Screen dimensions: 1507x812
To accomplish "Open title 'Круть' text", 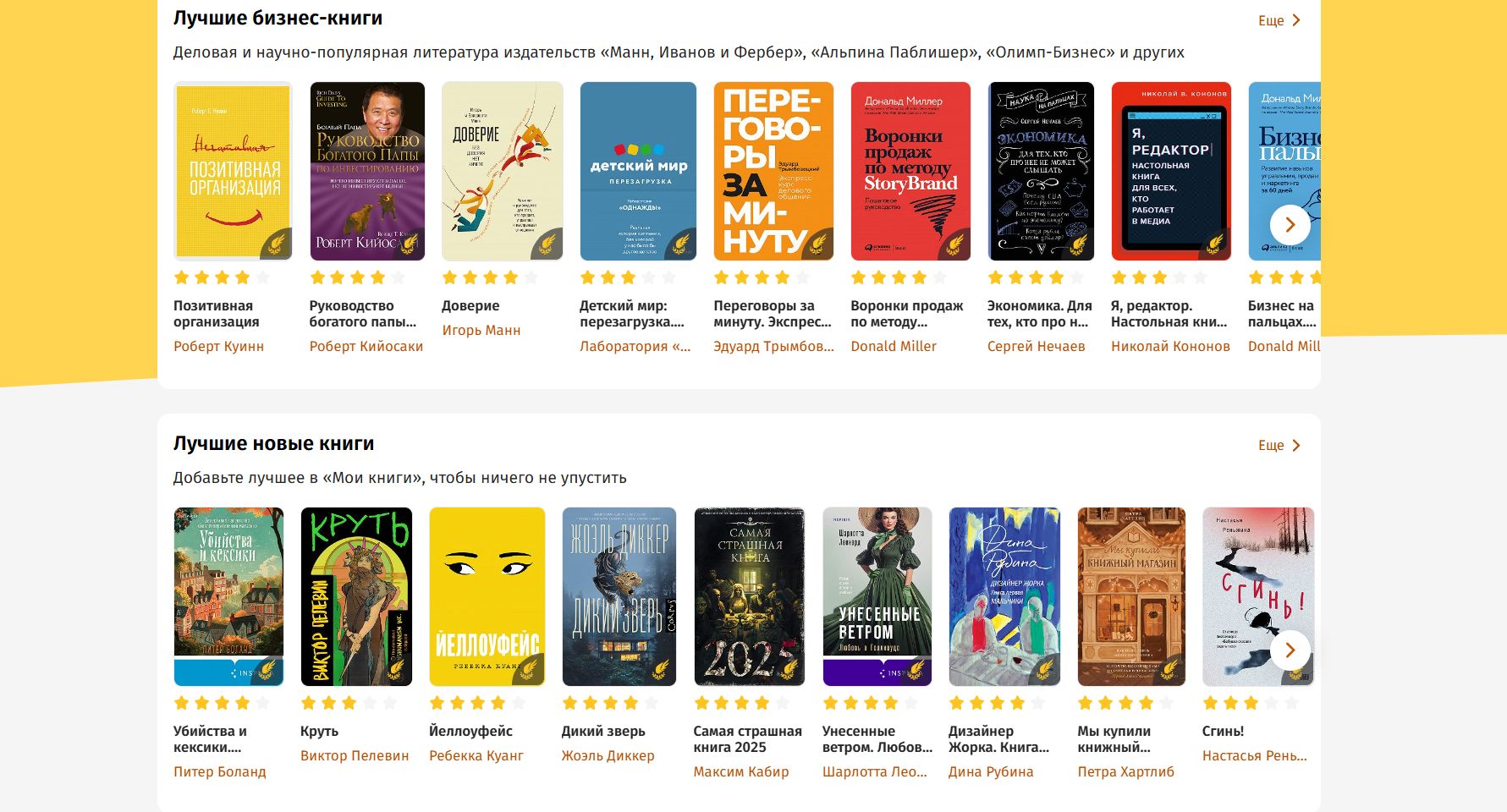I will pos(319,731).
